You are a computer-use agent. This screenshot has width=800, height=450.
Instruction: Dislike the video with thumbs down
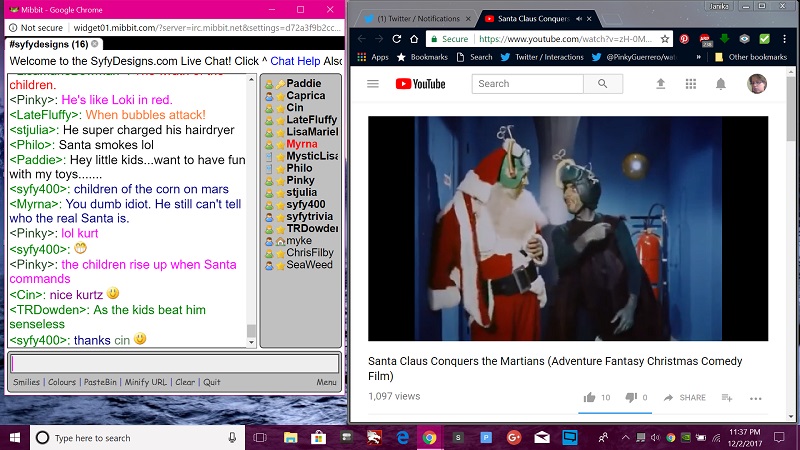tap(631, 397)
